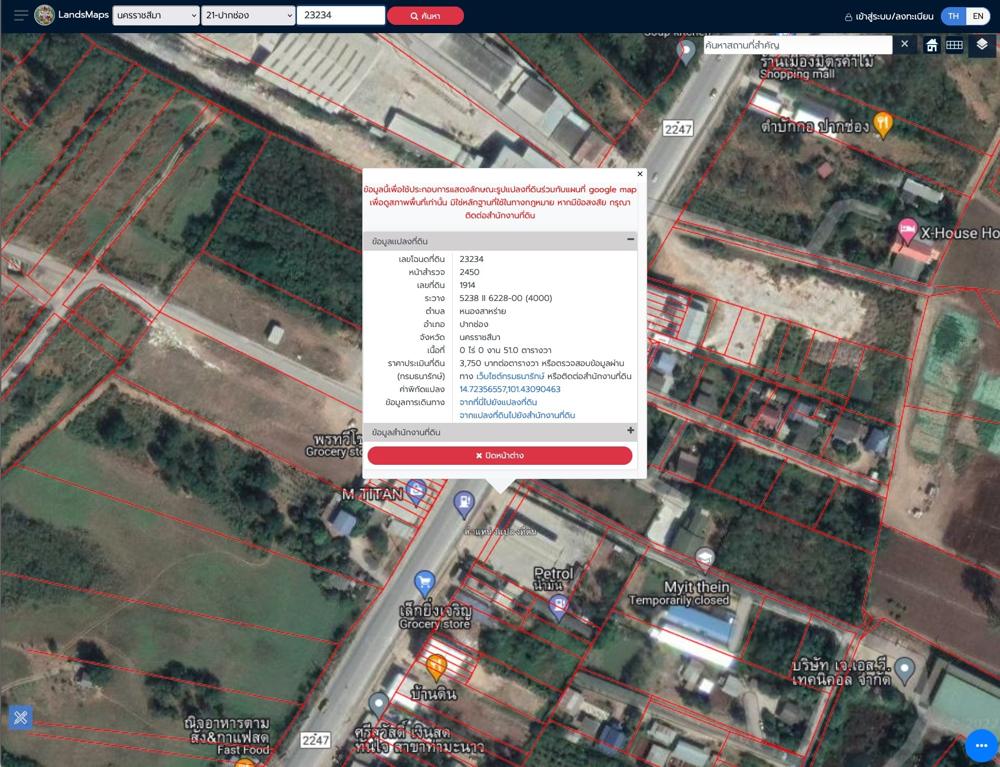
Task: Click the X-House hotel pin
Action: pos(907,230)
